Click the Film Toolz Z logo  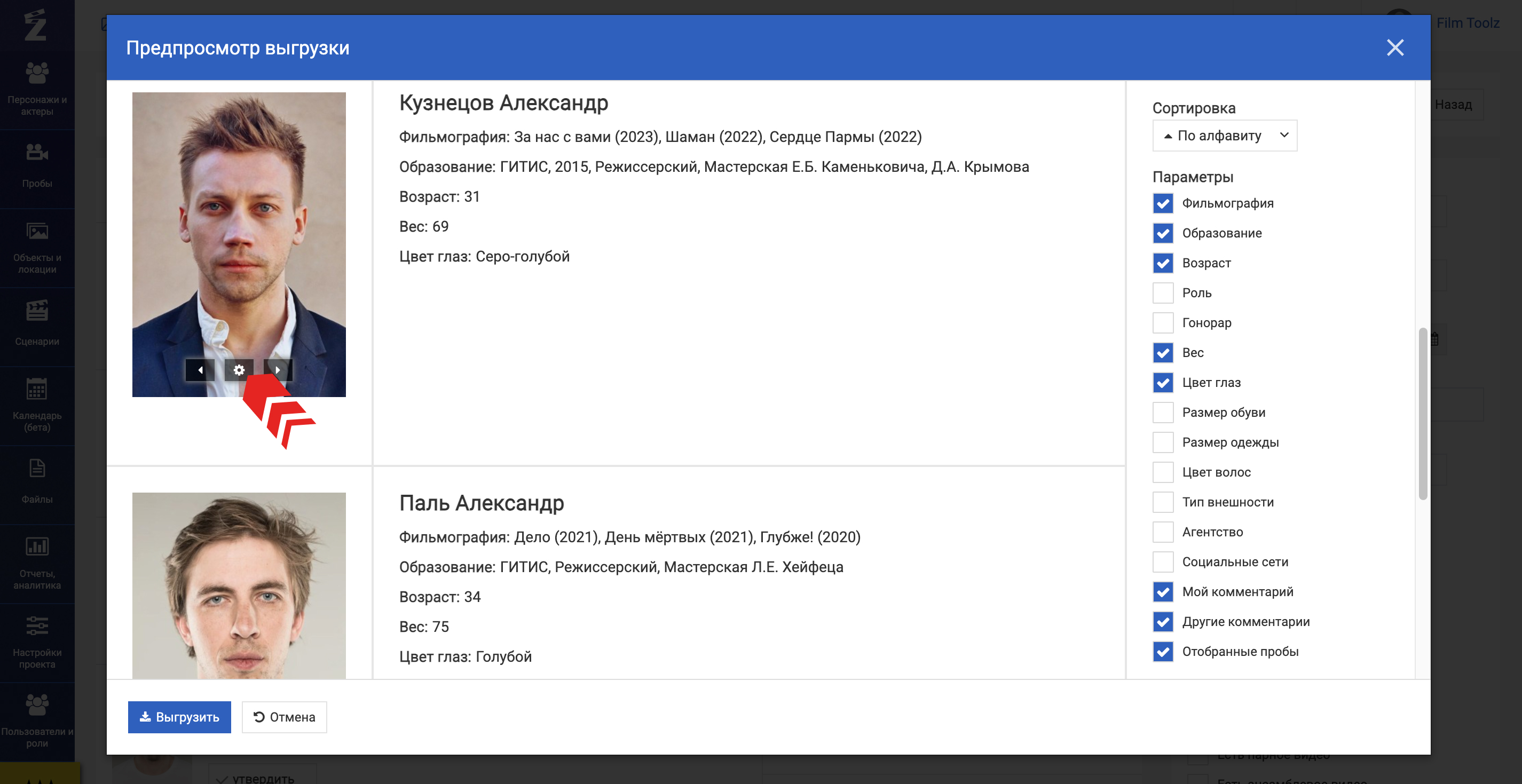pos(35,25)
